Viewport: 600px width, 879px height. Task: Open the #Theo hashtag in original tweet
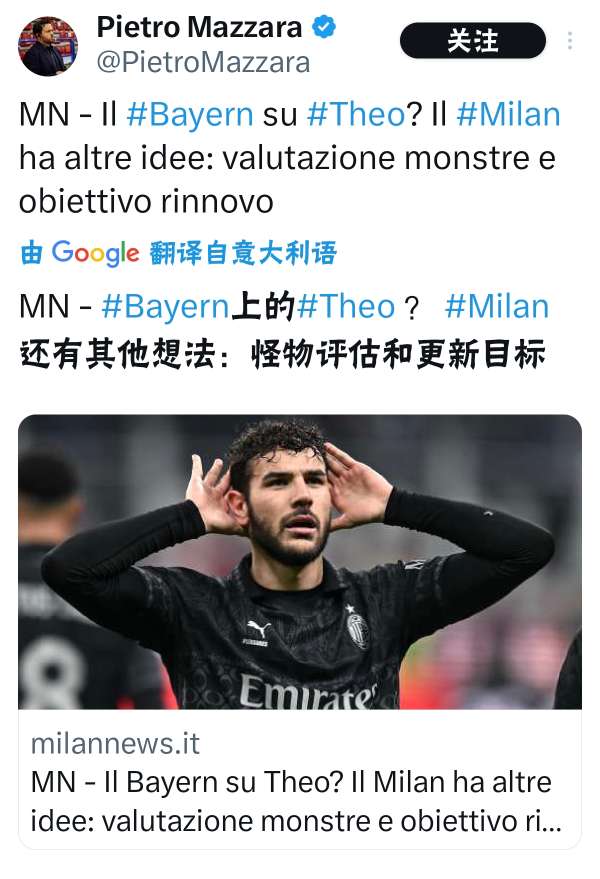coord(356,114)
